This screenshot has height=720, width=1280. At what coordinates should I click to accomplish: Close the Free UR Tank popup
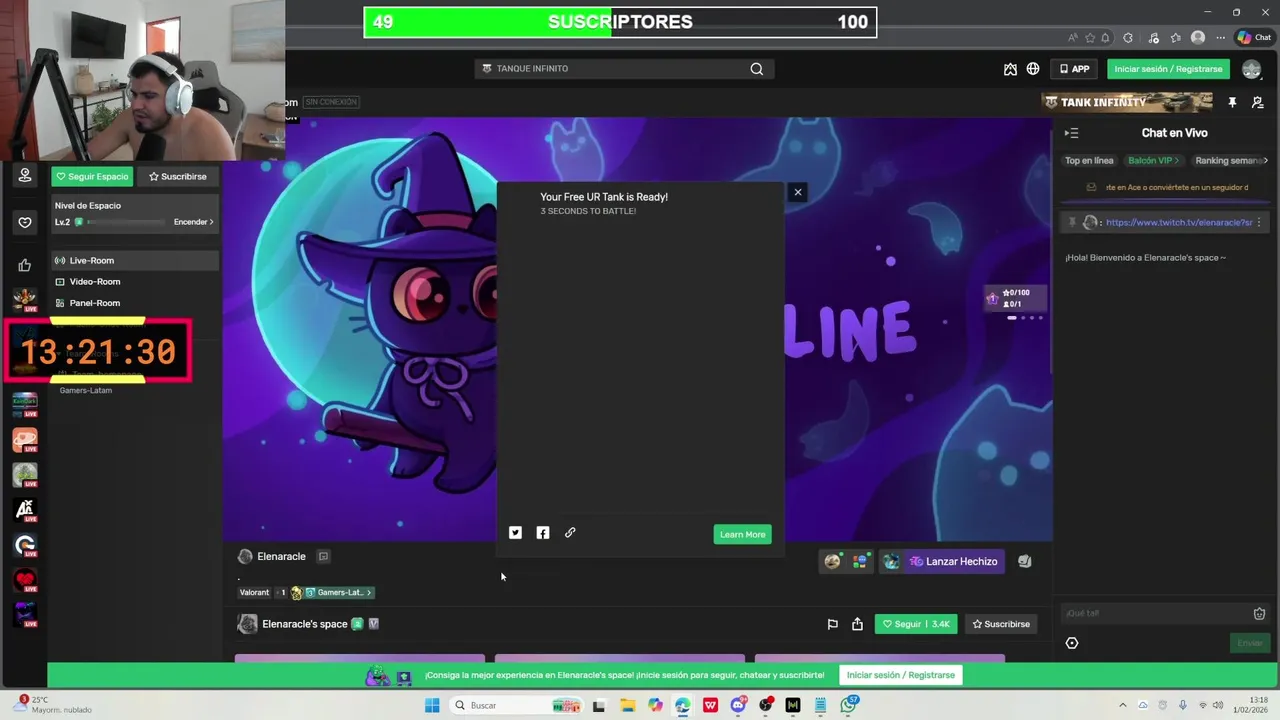click(x=797, y=192)
